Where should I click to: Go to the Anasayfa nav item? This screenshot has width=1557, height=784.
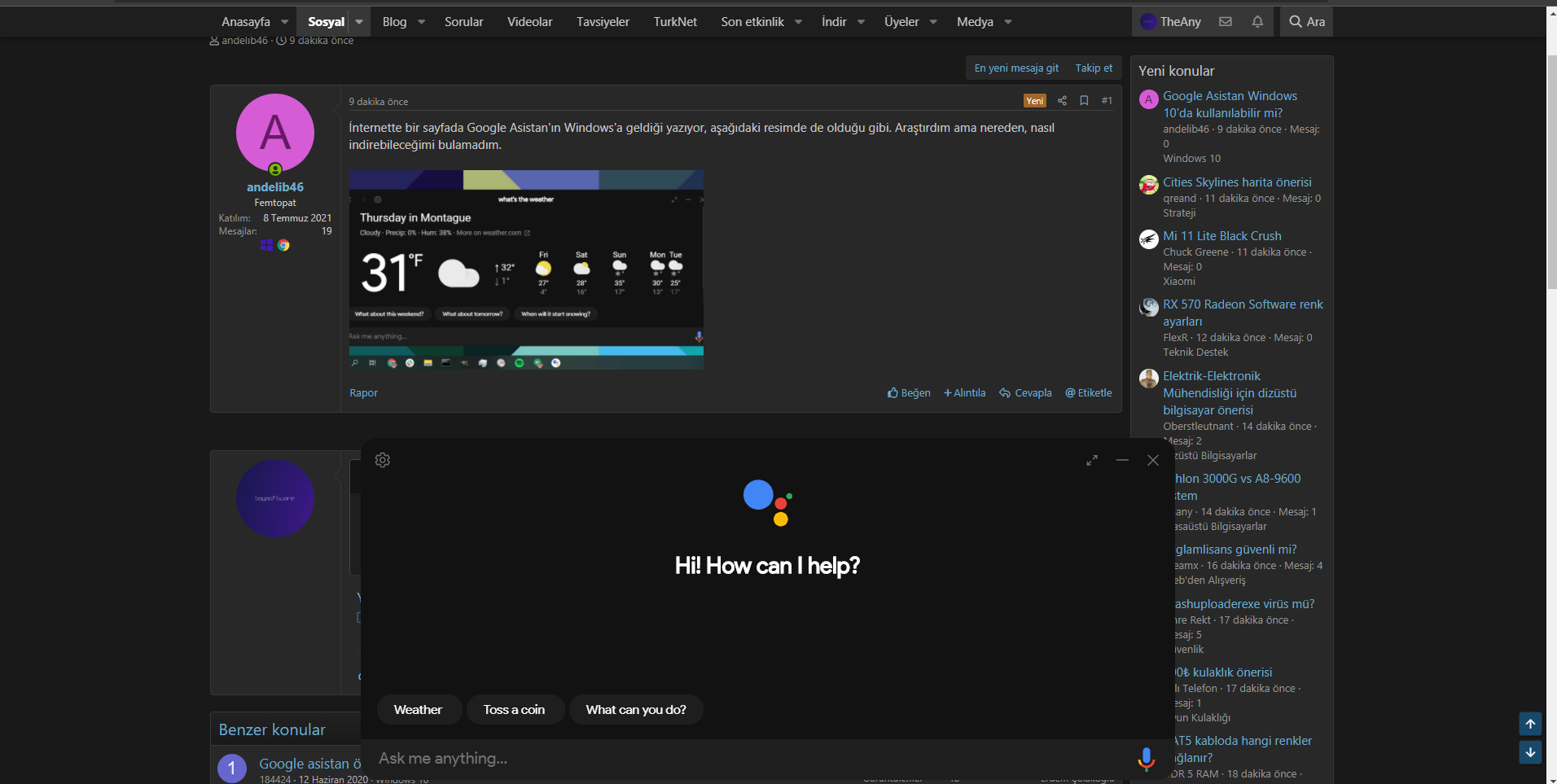coord(246,22)
